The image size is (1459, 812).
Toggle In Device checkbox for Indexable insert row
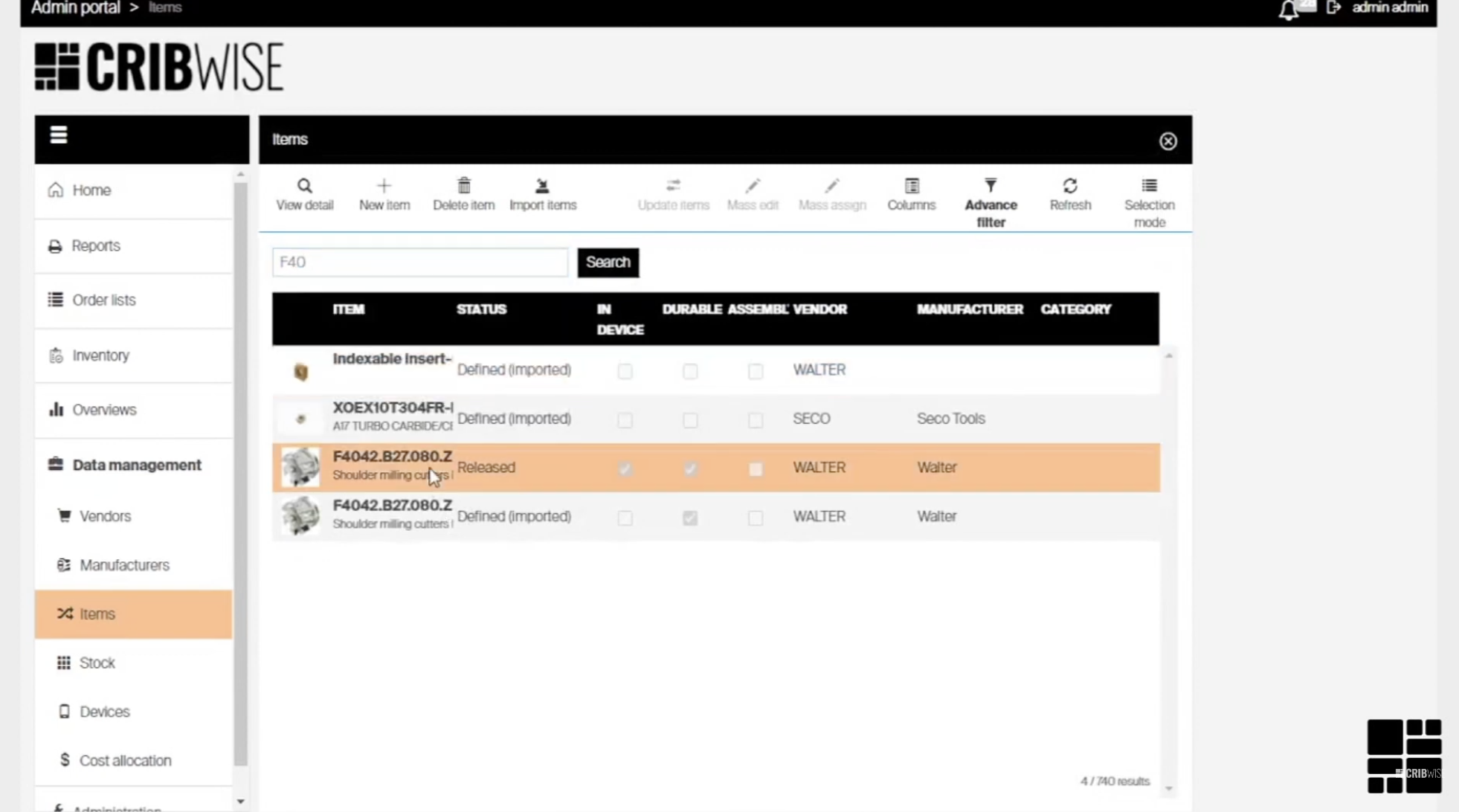click(x=625, y=371)
